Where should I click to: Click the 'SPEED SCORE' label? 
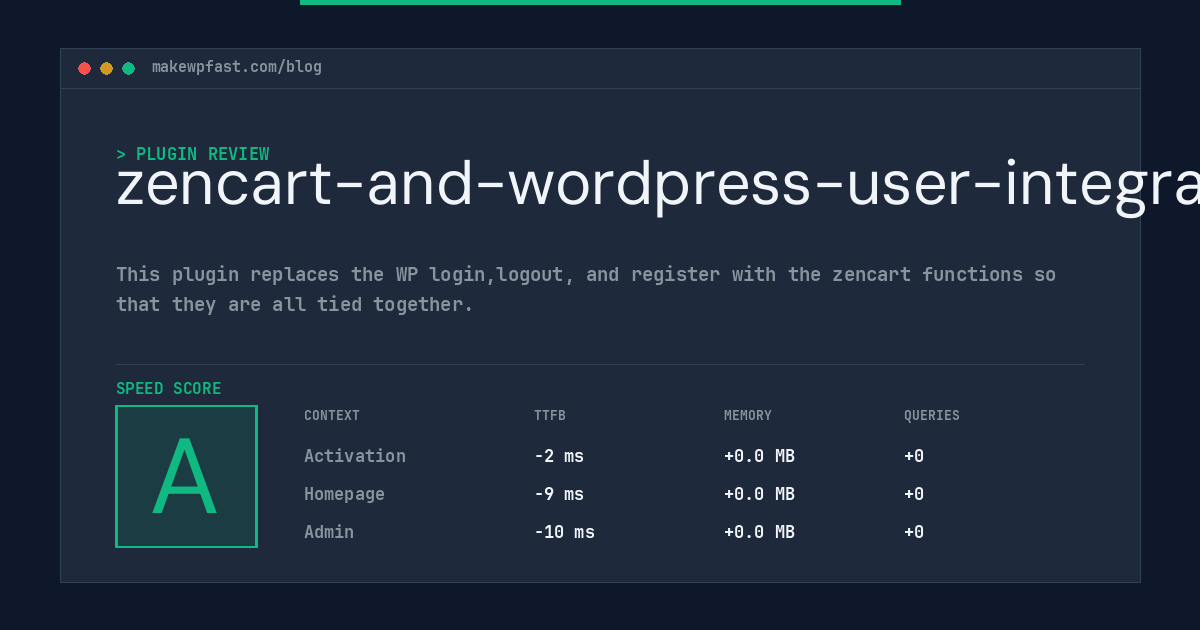(x=169, y=388)
